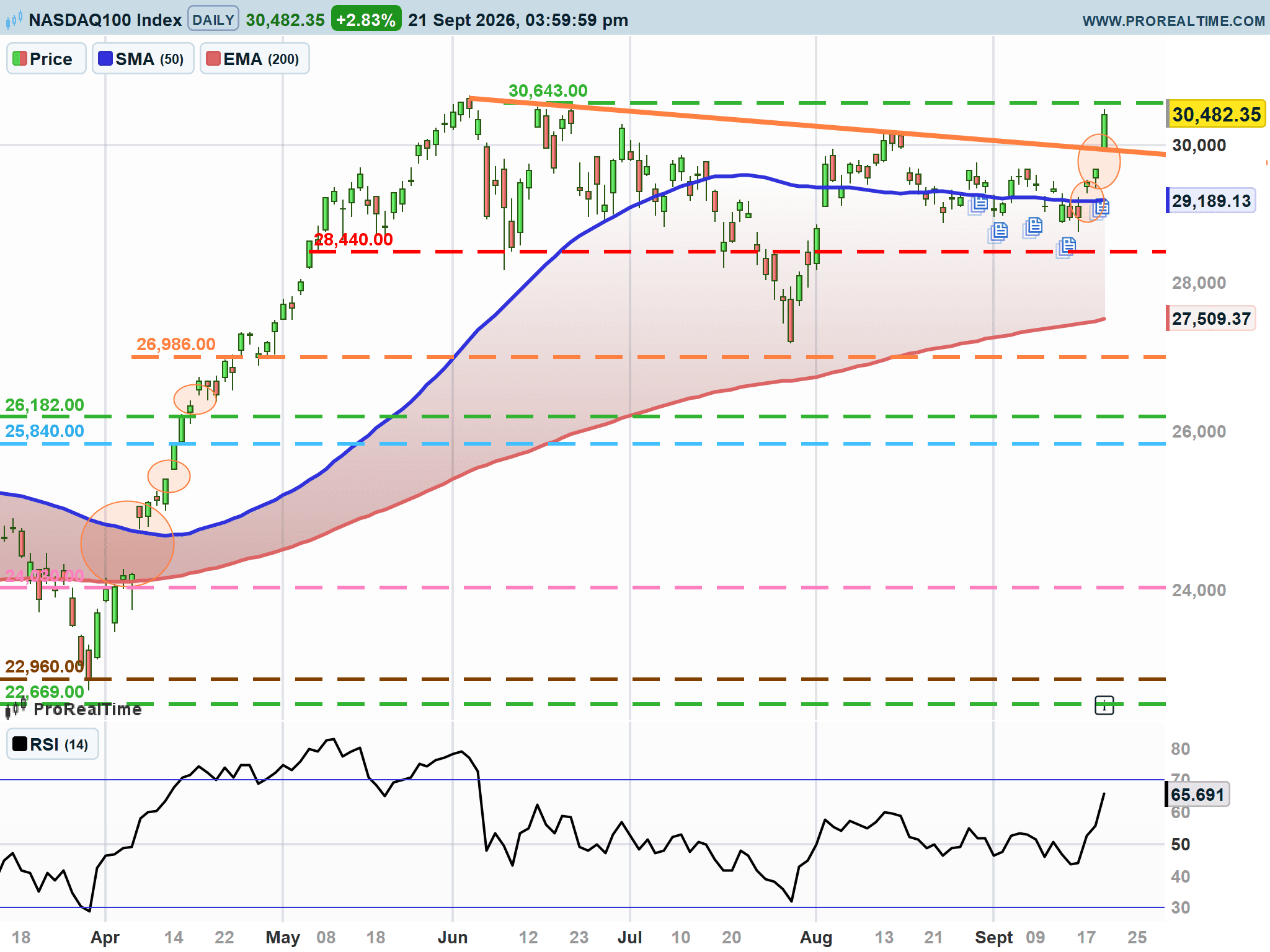
Task: Click the Aug date axis label
Action: tap(816, 938)
